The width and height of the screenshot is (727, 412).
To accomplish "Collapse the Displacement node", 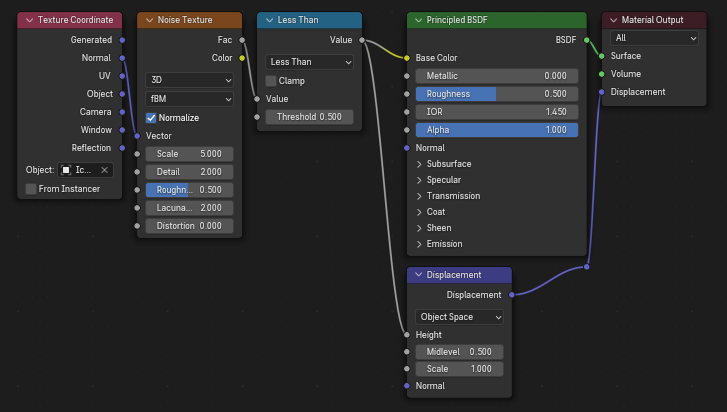I will [418, 275].
